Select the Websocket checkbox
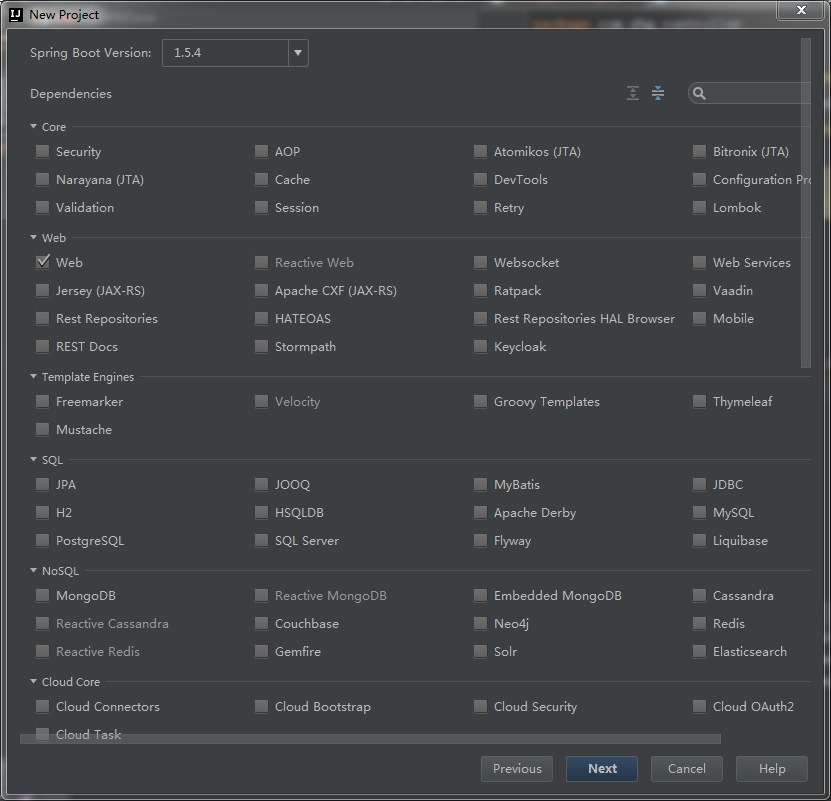 tap(480, 262)
